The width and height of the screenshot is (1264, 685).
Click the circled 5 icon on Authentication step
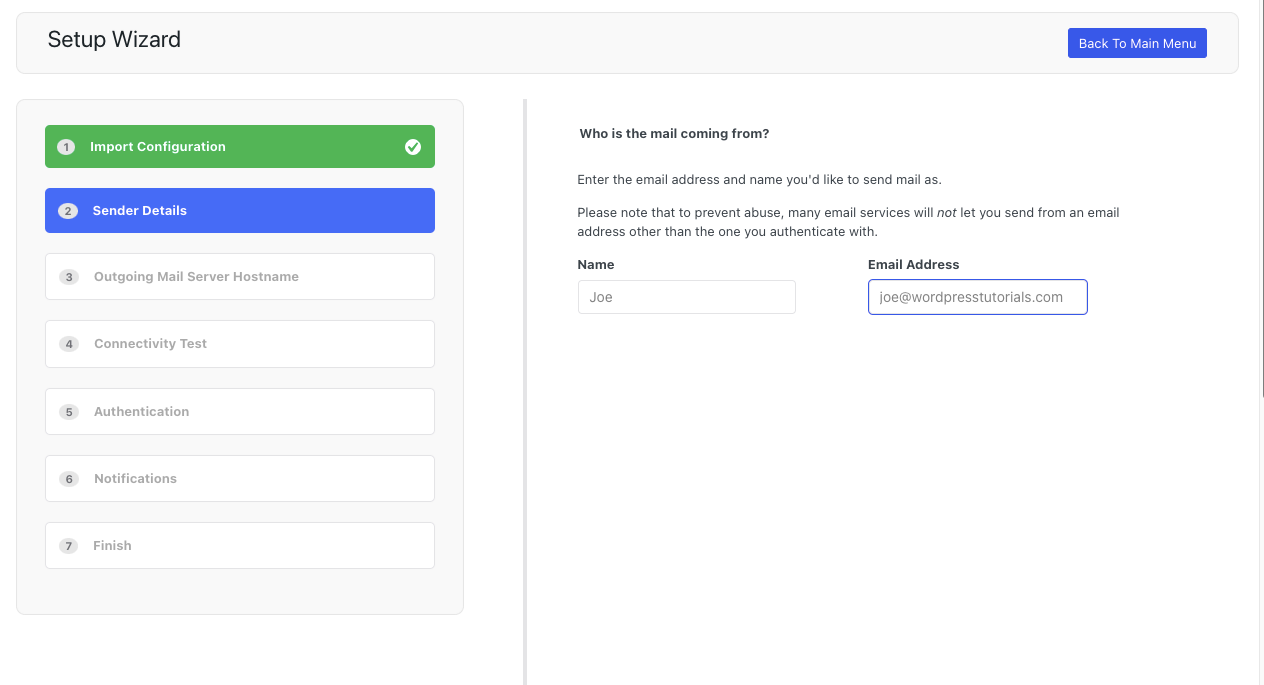(68, 411)
